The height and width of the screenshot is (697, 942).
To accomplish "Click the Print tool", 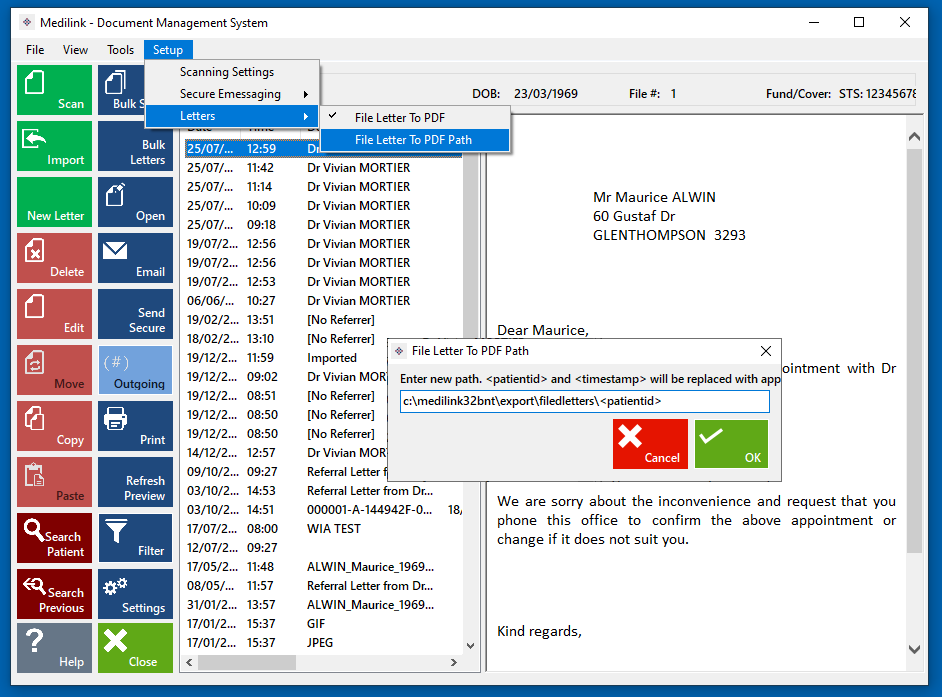I will (x=135, y=425).
